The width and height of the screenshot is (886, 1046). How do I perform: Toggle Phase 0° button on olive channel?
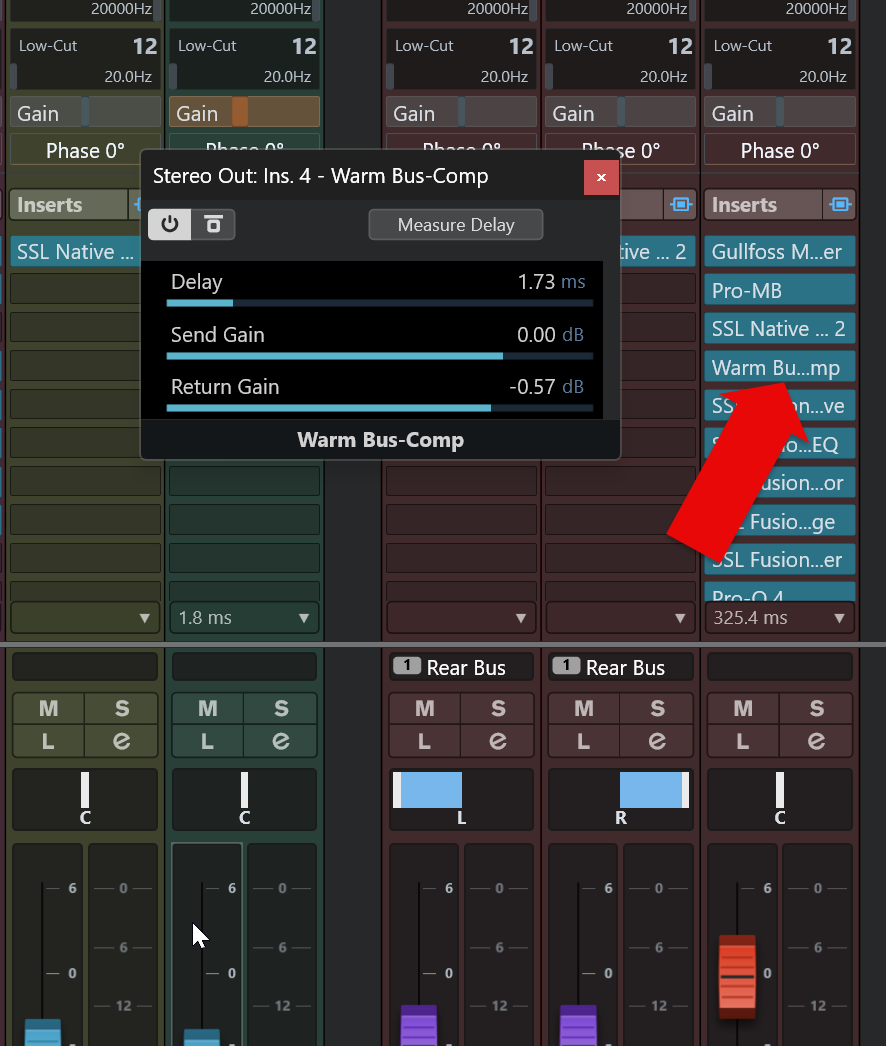click(85, 150)
